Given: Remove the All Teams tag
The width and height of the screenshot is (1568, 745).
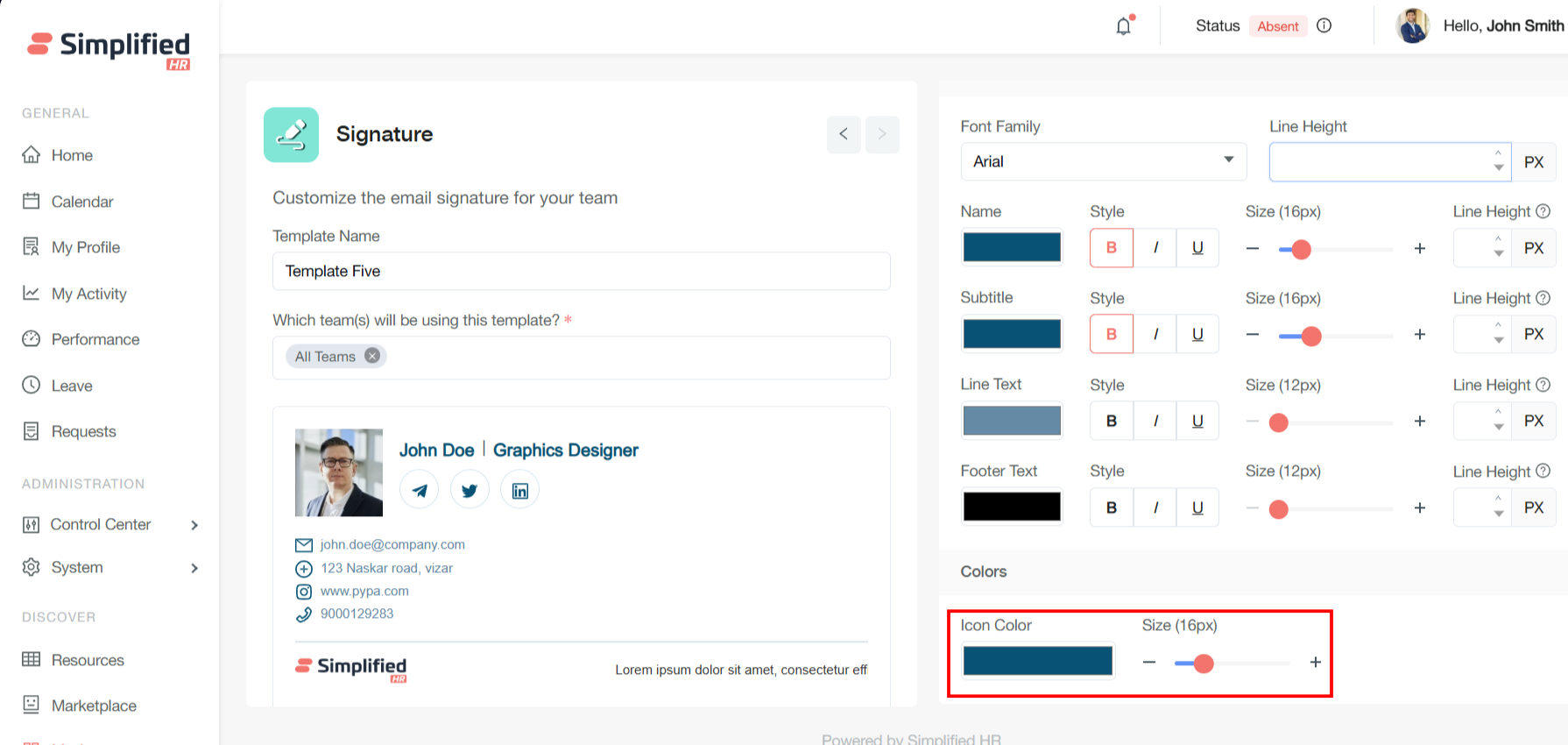Looking at the screenshot, I should click(372, 356).
